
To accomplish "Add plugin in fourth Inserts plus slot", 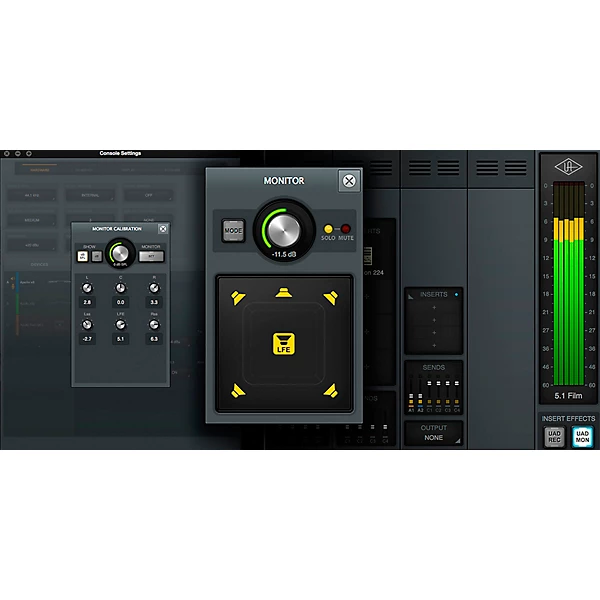I will [x=434, y=346].
